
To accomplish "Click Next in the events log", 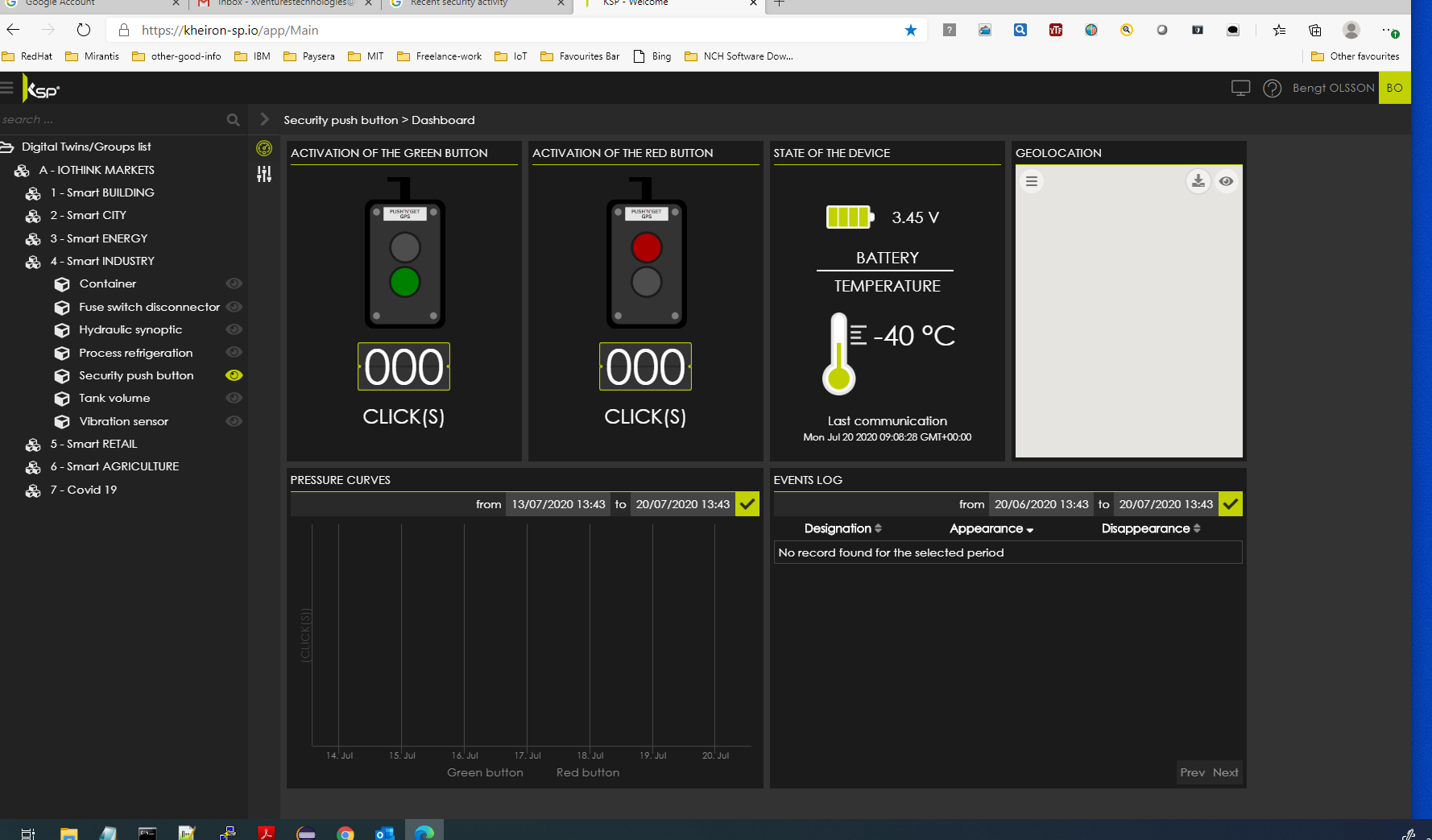I will 1225,772.
